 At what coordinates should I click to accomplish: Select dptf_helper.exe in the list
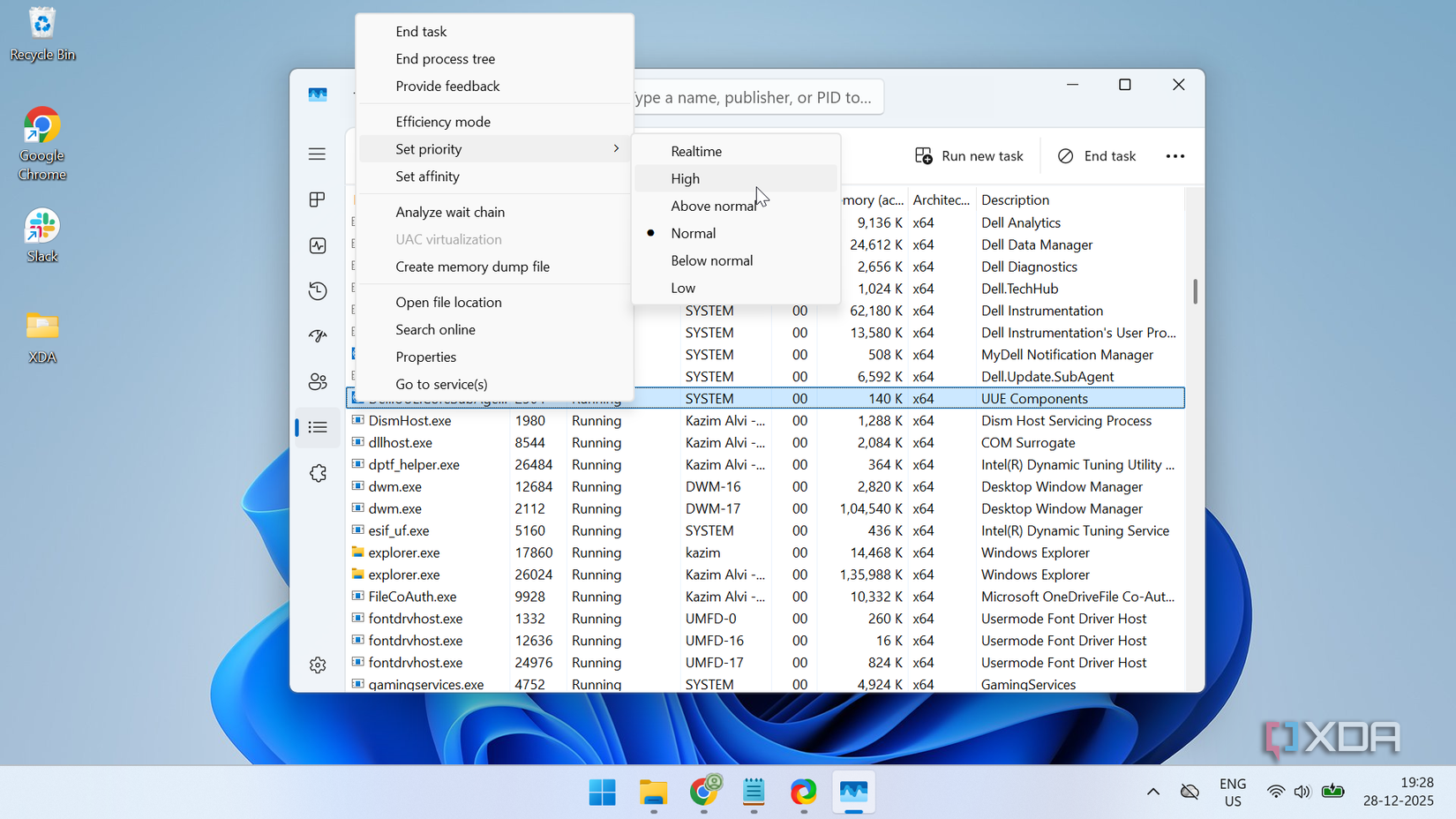[x=765, y=465]
